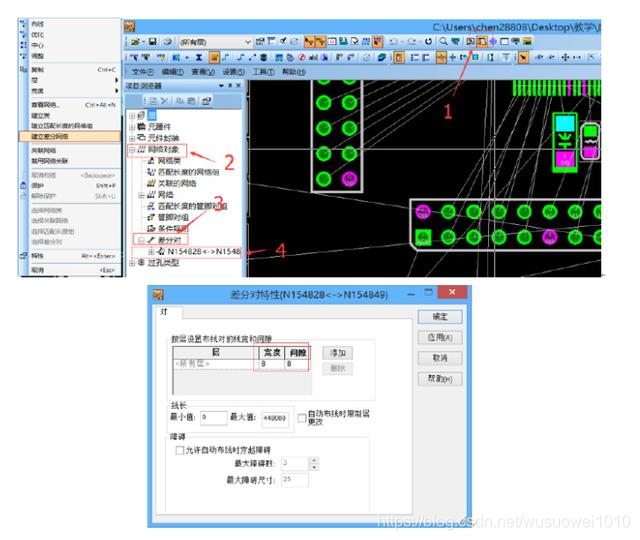This screenshot has height=540, width=640.
Task: Click the highlighted orange route tool icon
Action: [214, 58]
